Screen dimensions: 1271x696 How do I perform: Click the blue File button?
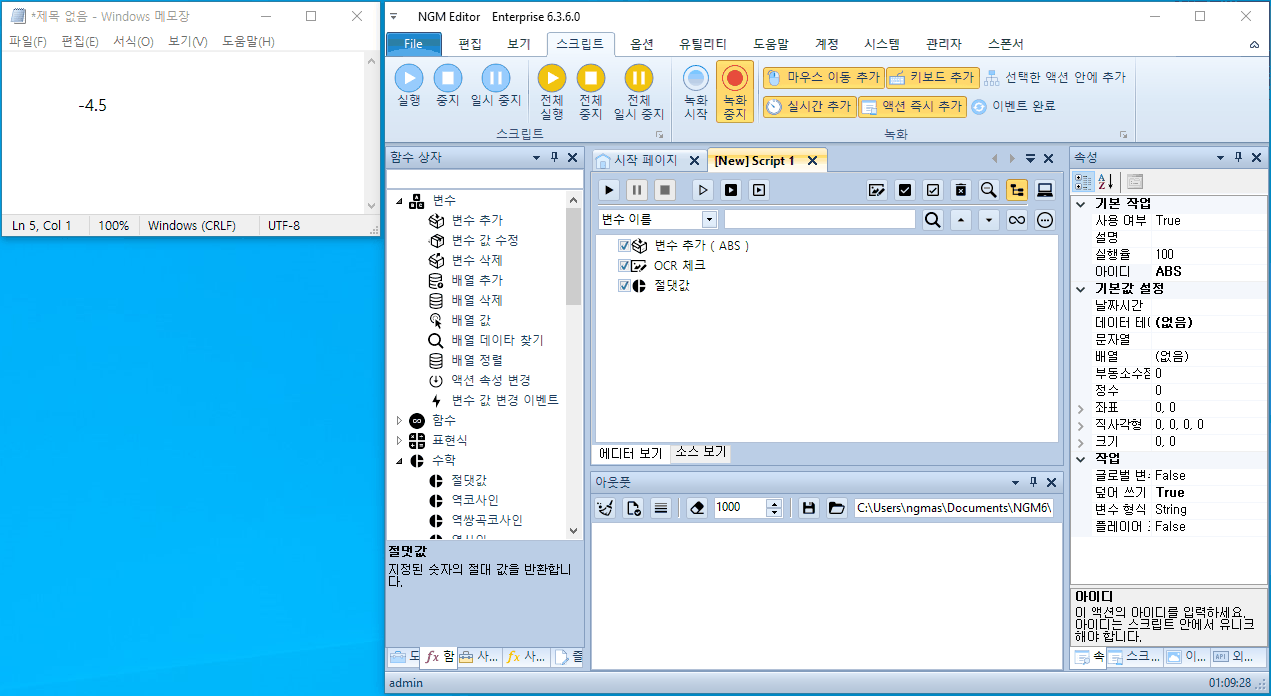click(x=413, y=44)
